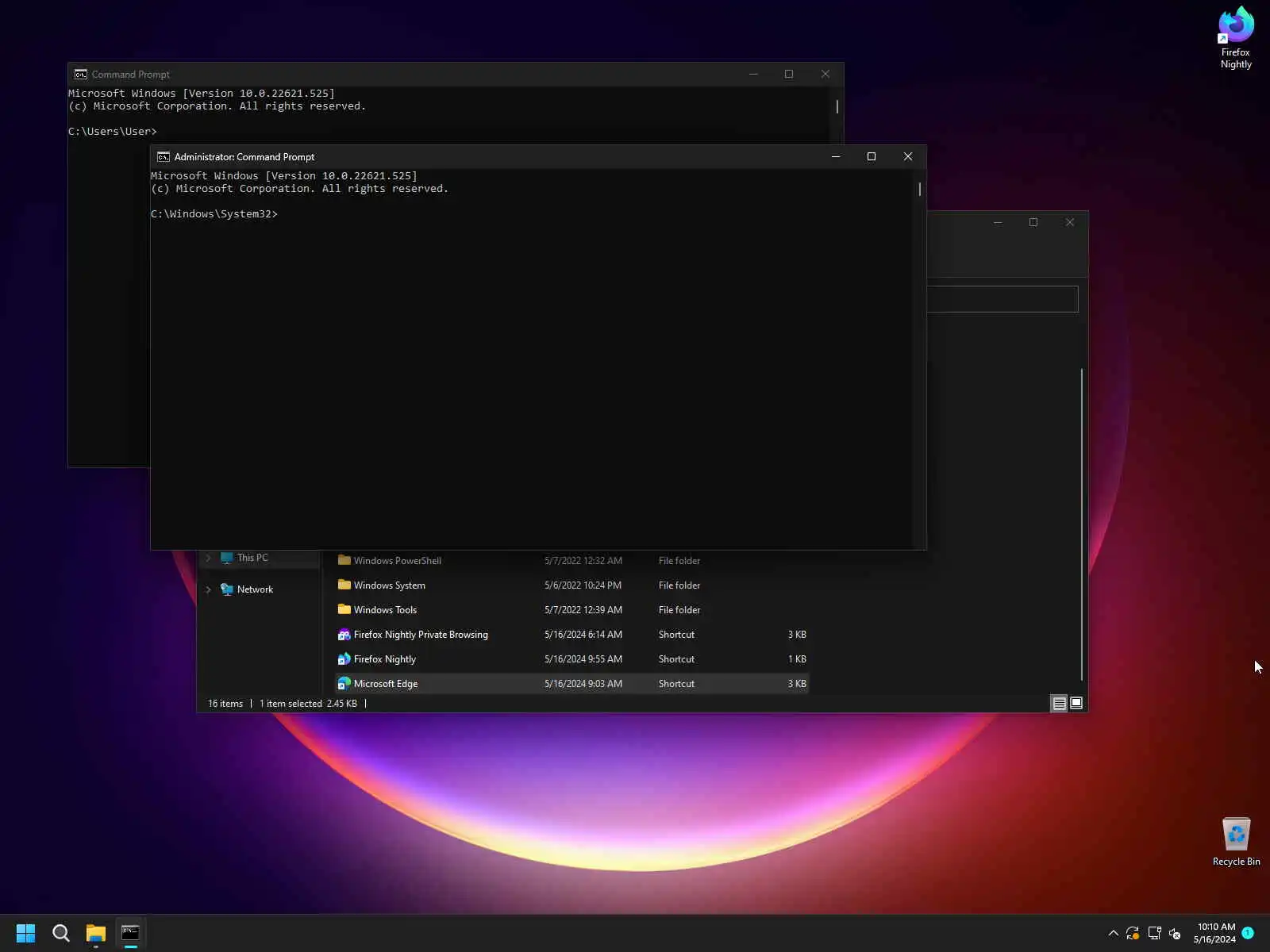1270x952 pixels.
Task: Select the Firefox Nightly shortcut name in the file list
Action: pos(385,659)
